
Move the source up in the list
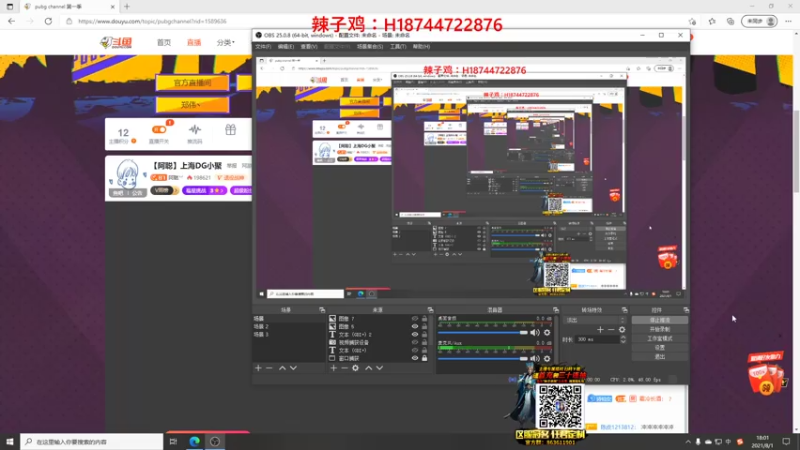click(x=368, y=368)
